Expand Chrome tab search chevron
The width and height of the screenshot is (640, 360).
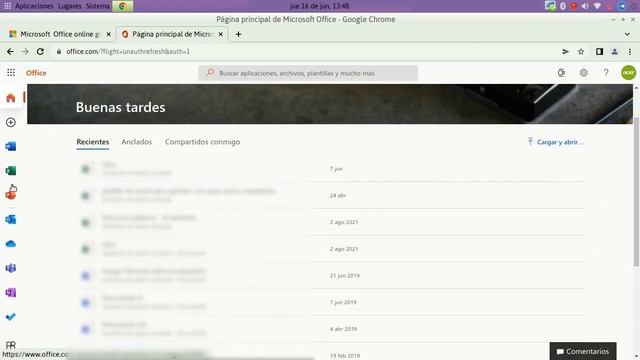[x=627, y=34]
